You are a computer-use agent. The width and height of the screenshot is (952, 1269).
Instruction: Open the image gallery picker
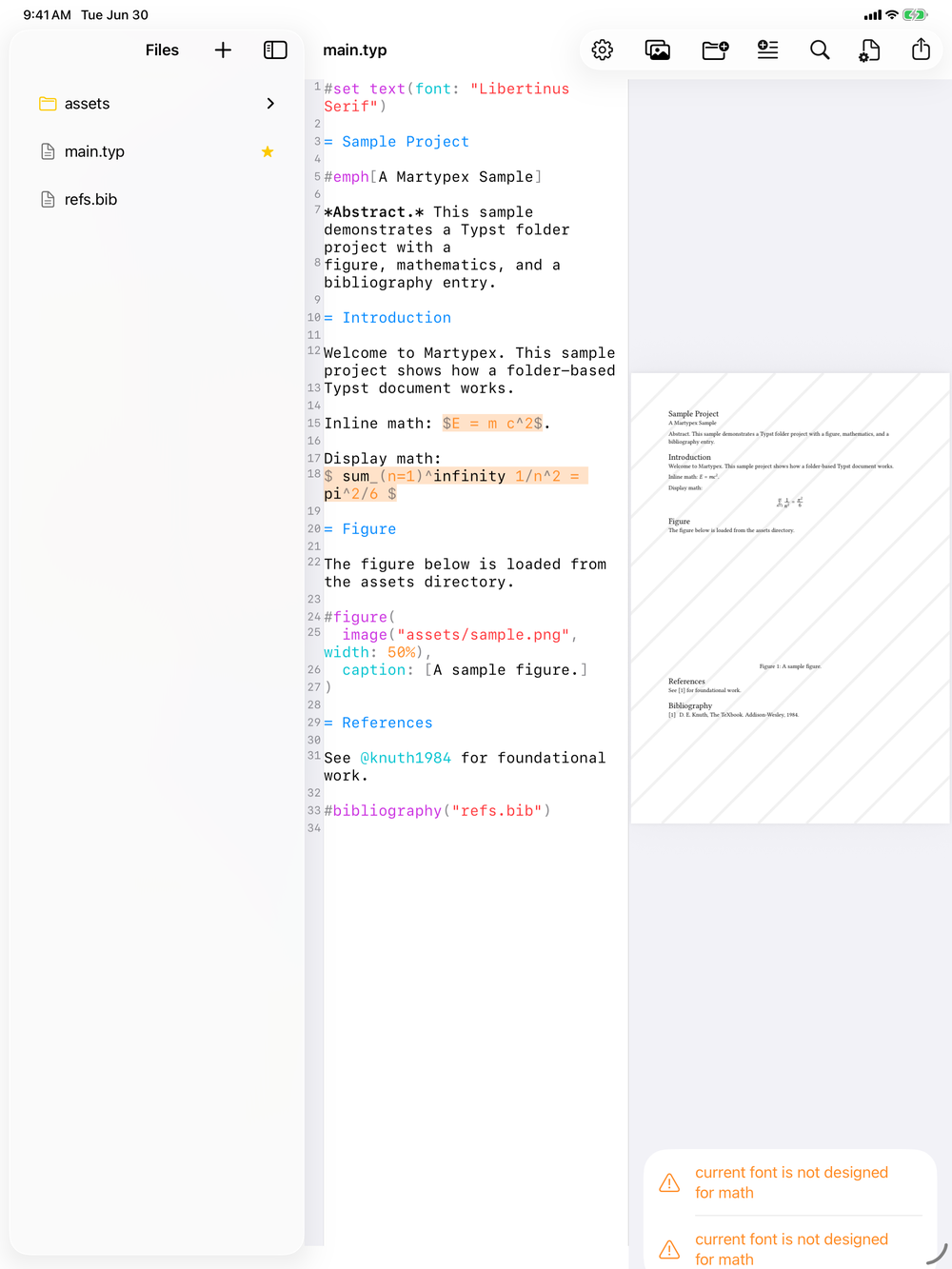[658, 50]
